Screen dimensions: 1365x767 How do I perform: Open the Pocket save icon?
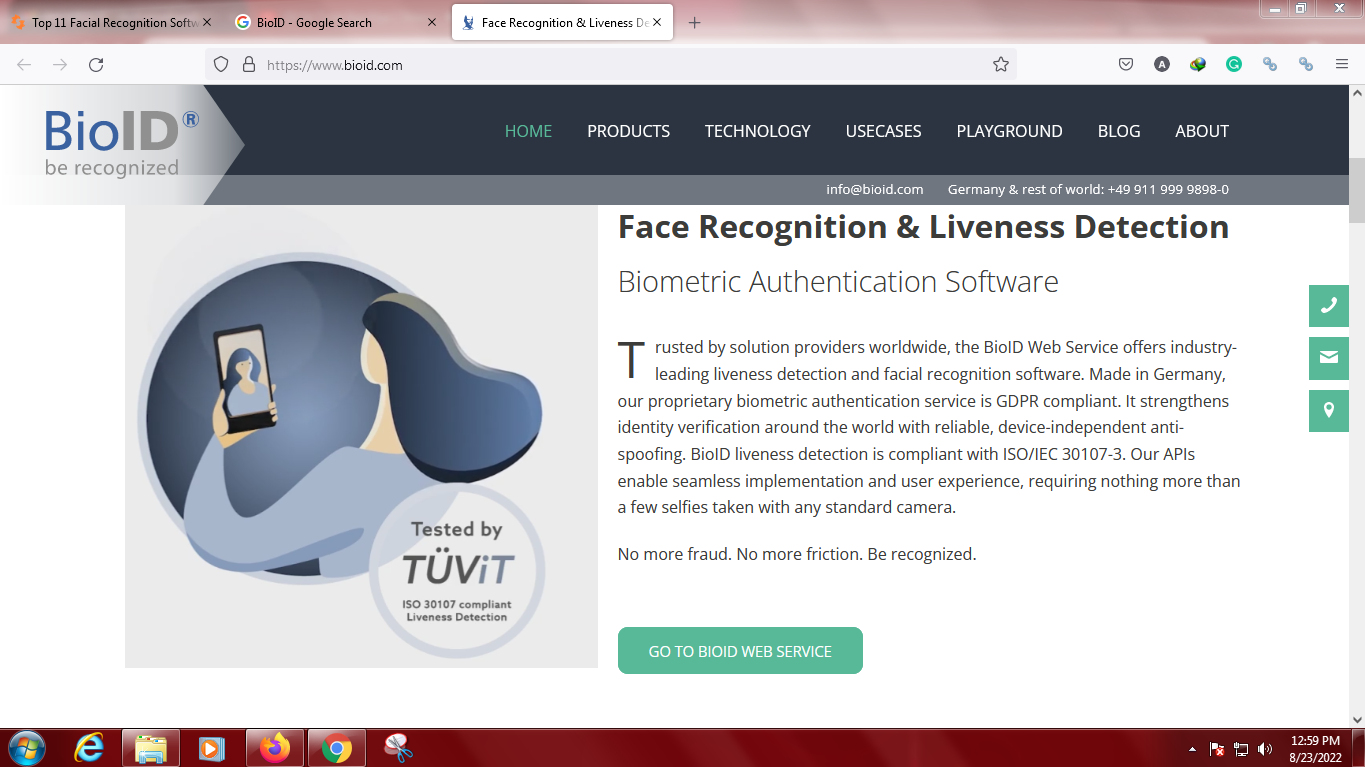coord(1125,64)
